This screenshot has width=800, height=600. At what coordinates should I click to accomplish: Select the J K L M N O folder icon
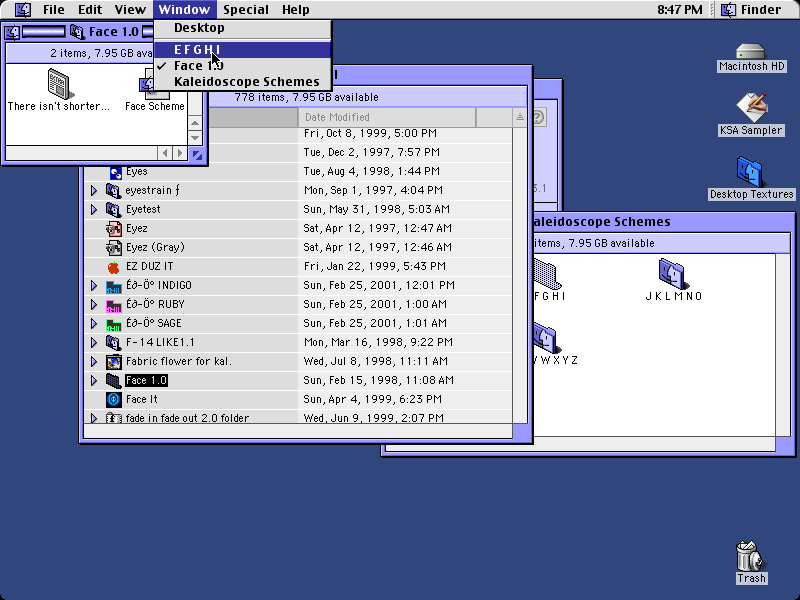click(x=672, y=273)
